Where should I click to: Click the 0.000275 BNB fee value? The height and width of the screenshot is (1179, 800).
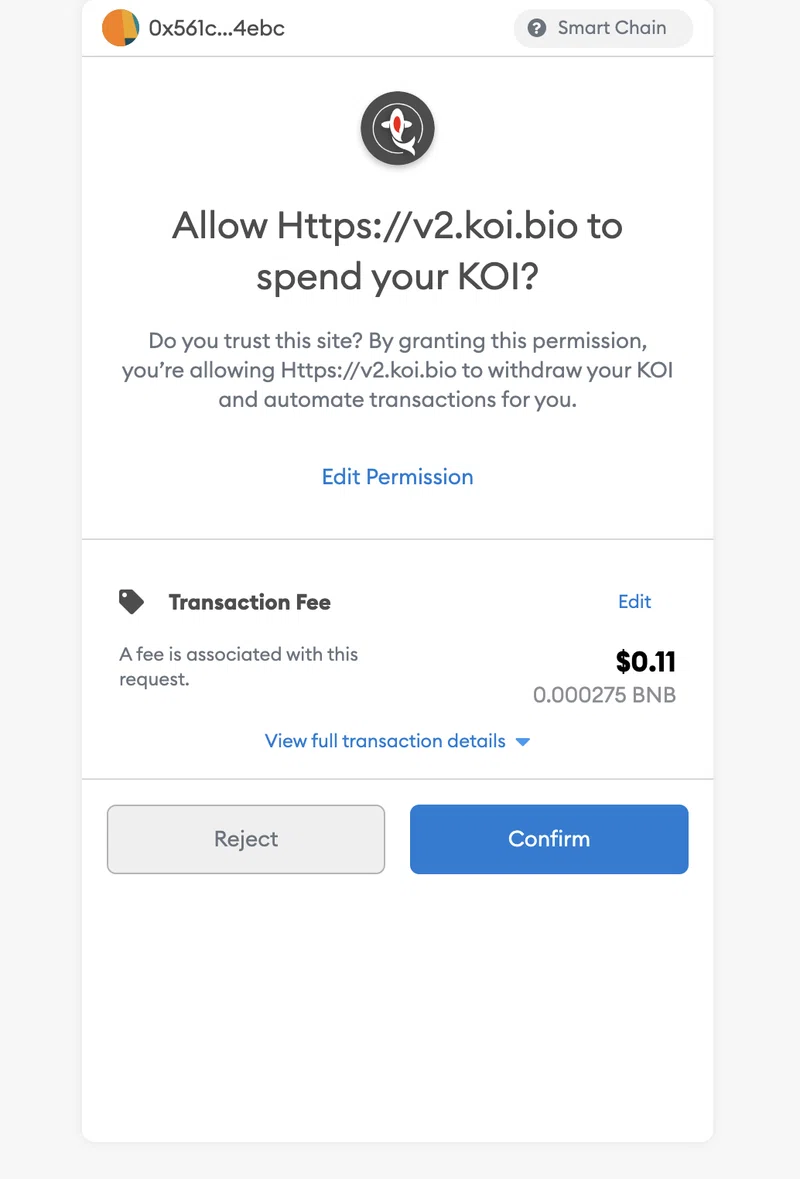coord(605,695)
